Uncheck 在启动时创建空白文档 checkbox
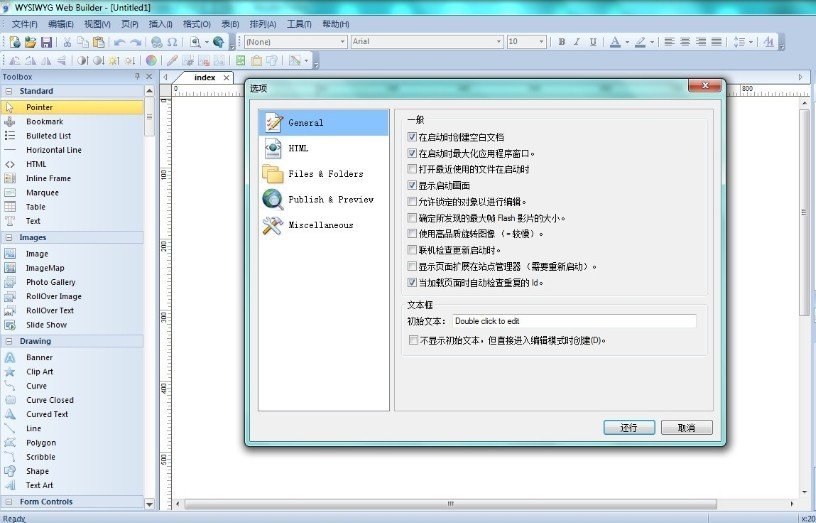 pos(412,137)
